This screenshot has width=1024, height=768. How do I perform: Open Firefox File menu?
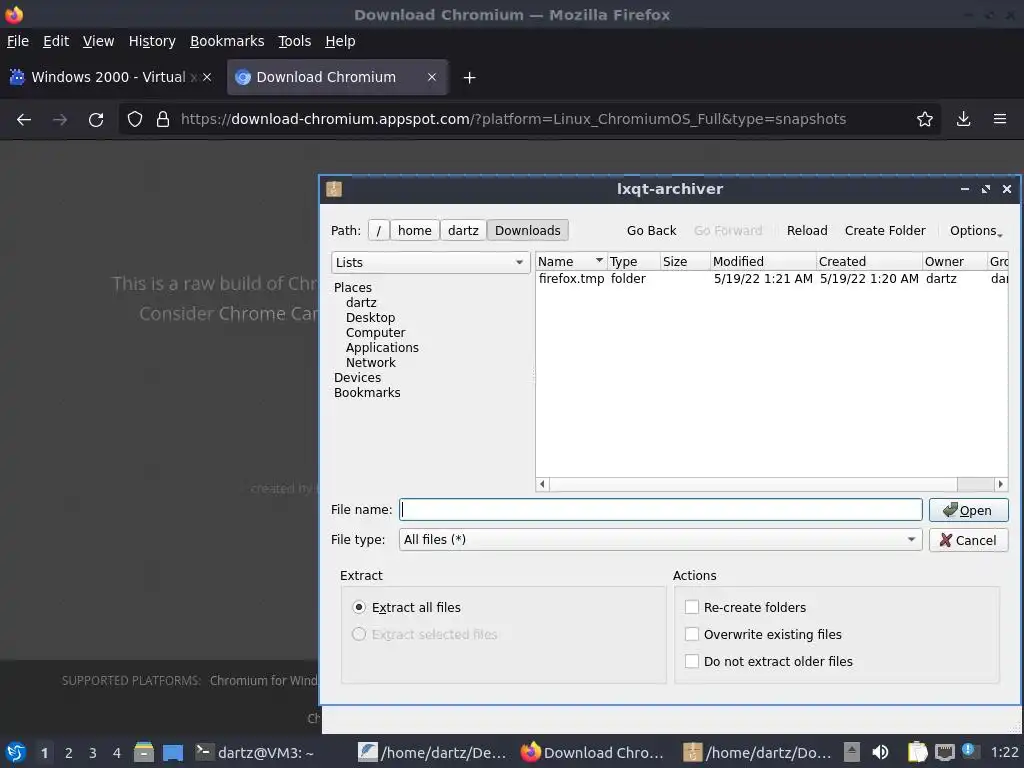click(18, 41)
